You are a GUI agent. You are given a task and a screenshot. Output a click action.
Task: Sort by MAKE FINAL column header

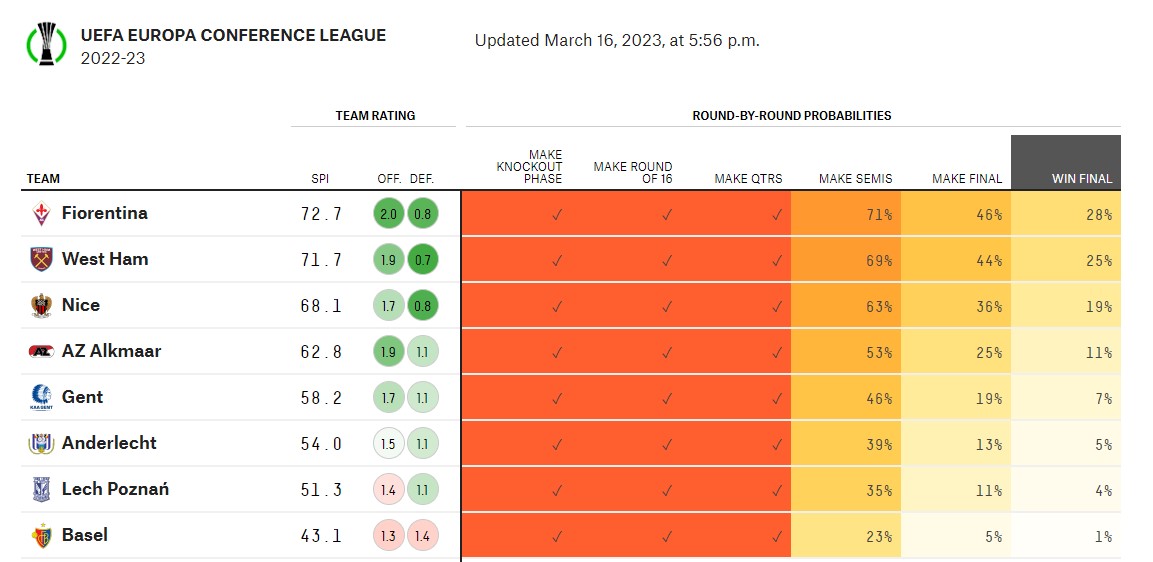pos(966,179)
